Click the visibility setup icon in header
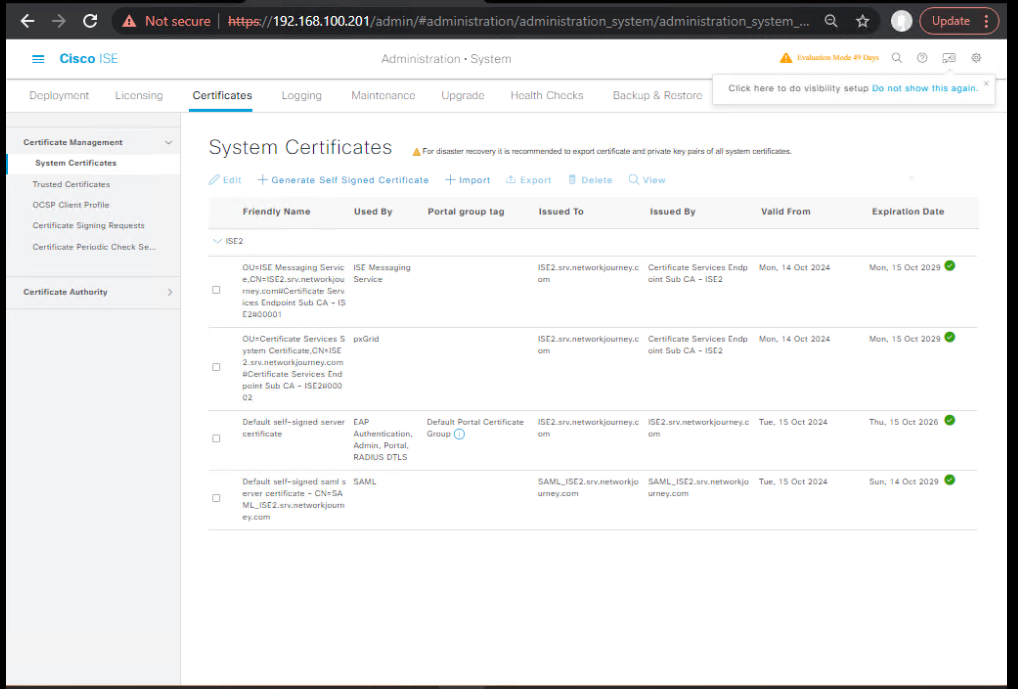Image resolution: width=1018 pixels, height=689 pixels. tap(949, 58)
